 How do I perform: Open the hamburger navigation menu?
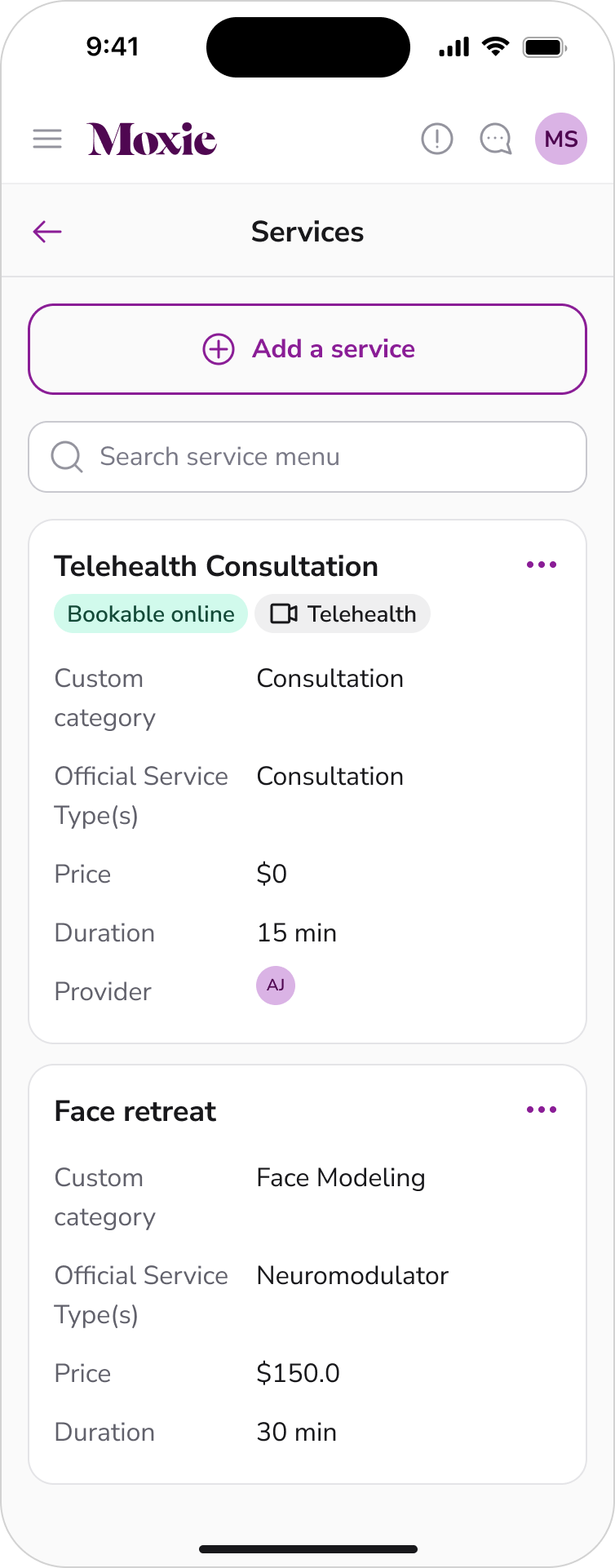pyautogui.click(x=47, y=139)
